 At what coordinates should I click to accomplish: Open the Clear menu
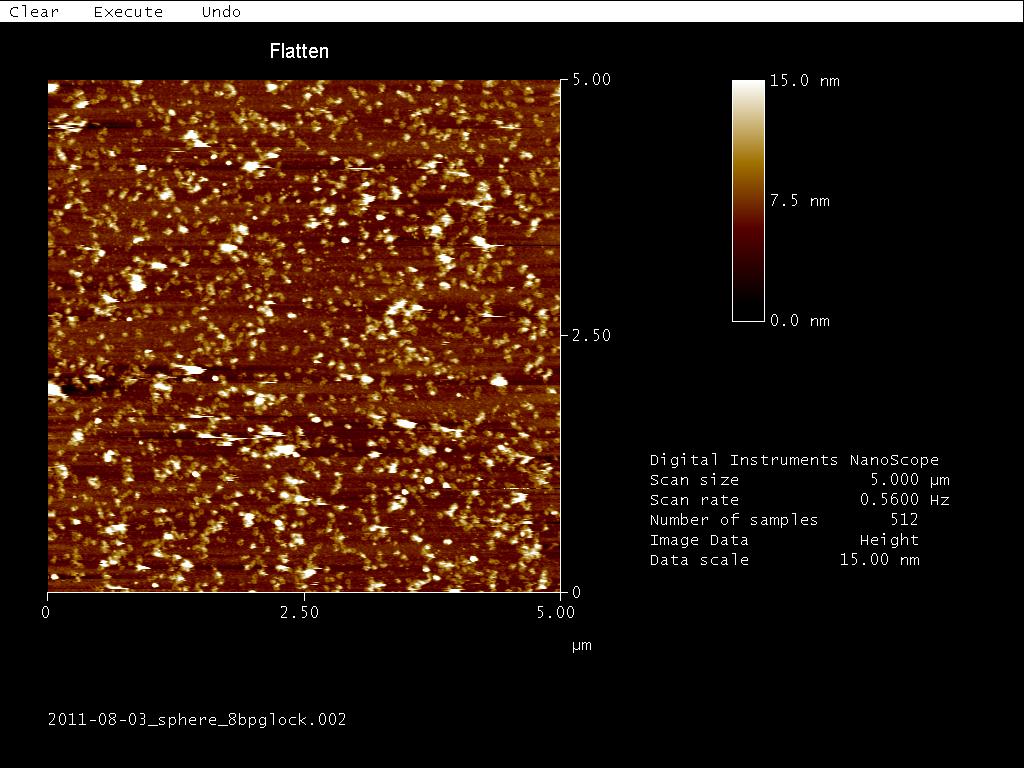34,12
